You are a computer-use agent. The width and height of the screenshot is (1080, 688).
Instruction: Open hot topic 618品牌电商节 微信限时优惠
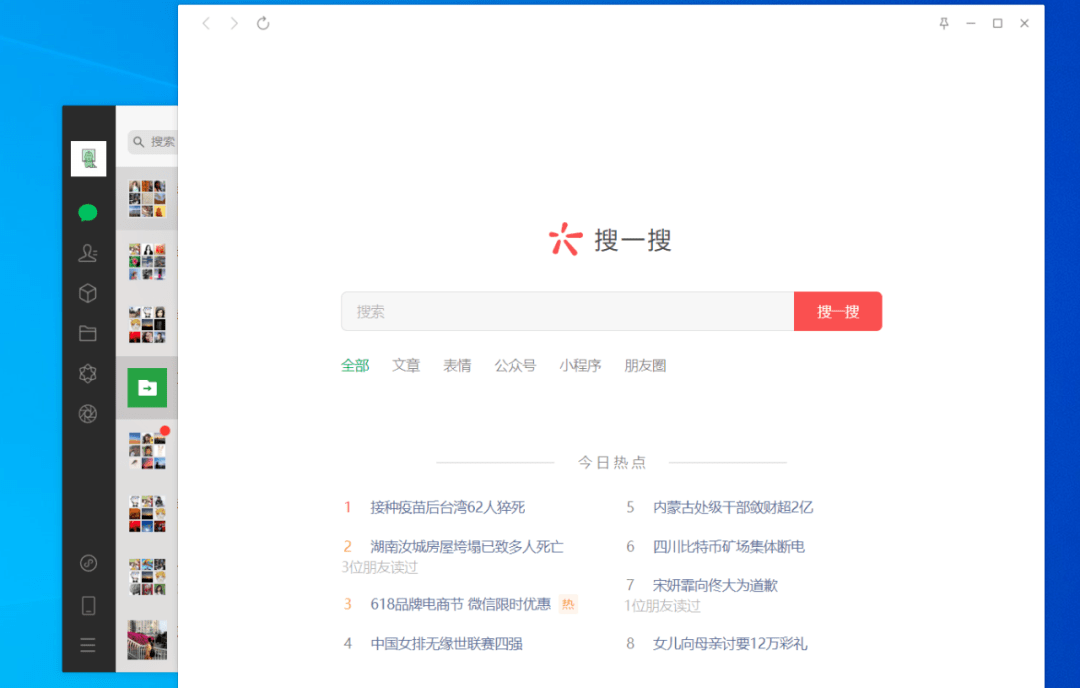pyautogui.click(x=460, y=604)
